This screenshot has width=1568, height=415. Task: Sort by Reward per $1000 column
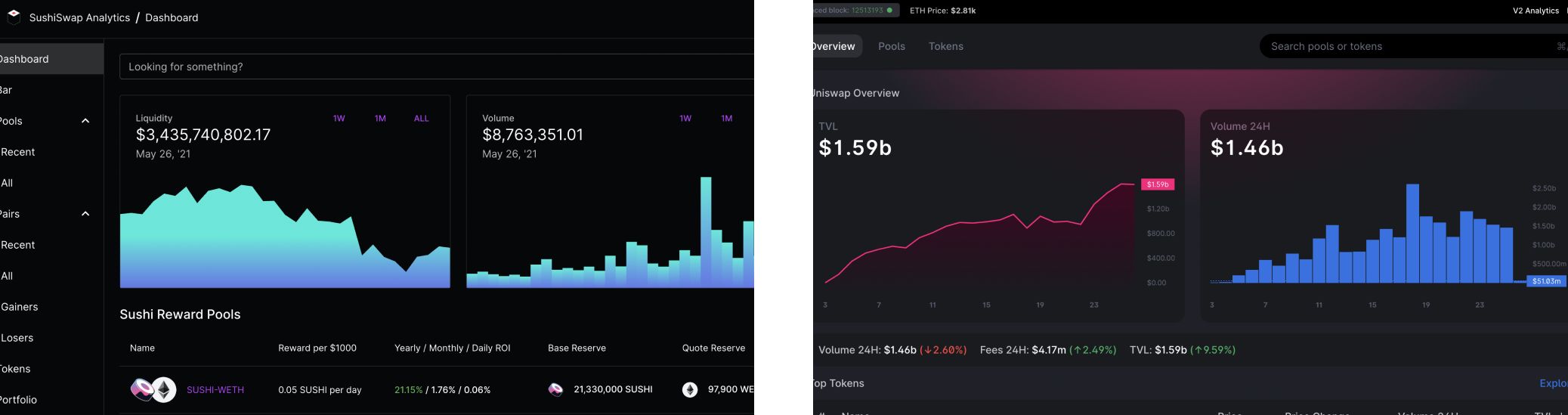(317, 348)
